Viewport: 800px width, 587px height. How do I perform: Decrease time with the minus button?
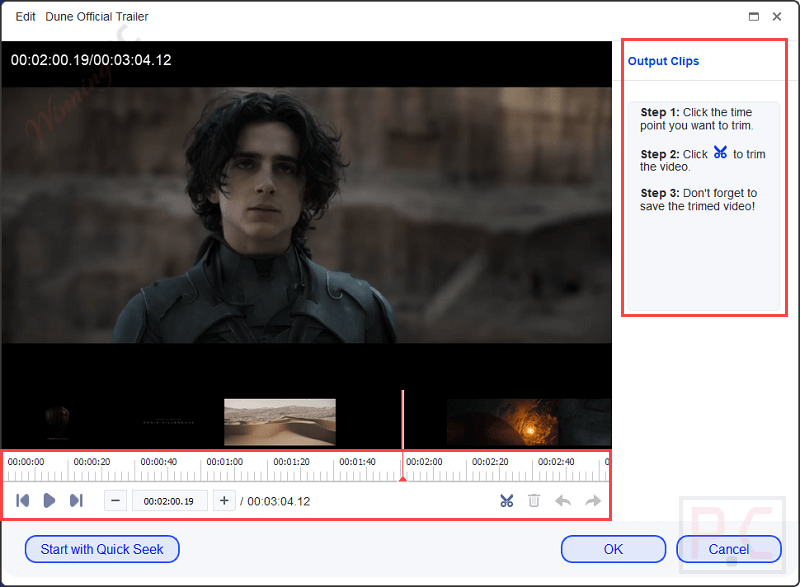click(115, 501)
